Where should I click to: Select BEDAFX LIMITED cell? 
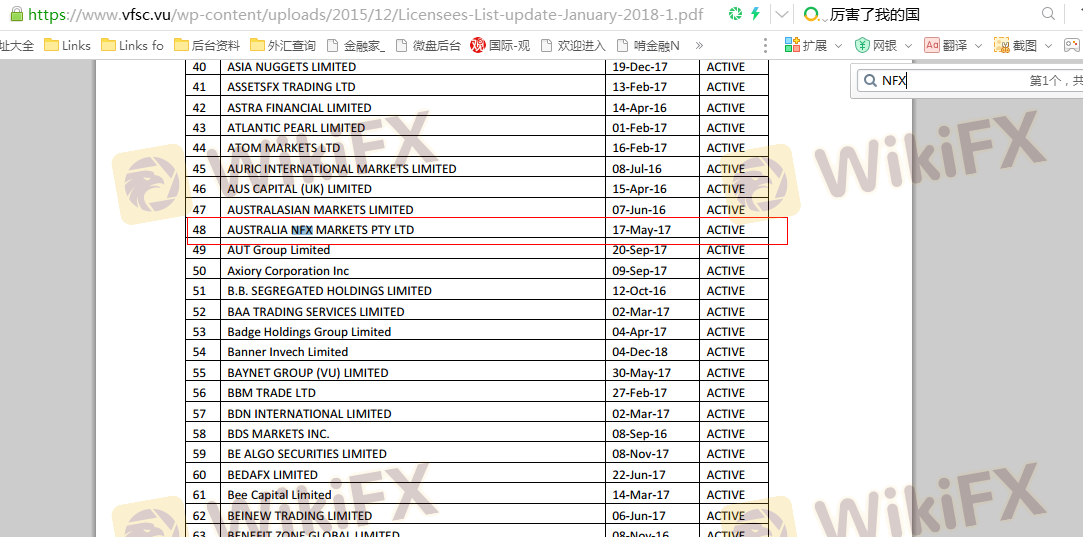click(412, 474)
